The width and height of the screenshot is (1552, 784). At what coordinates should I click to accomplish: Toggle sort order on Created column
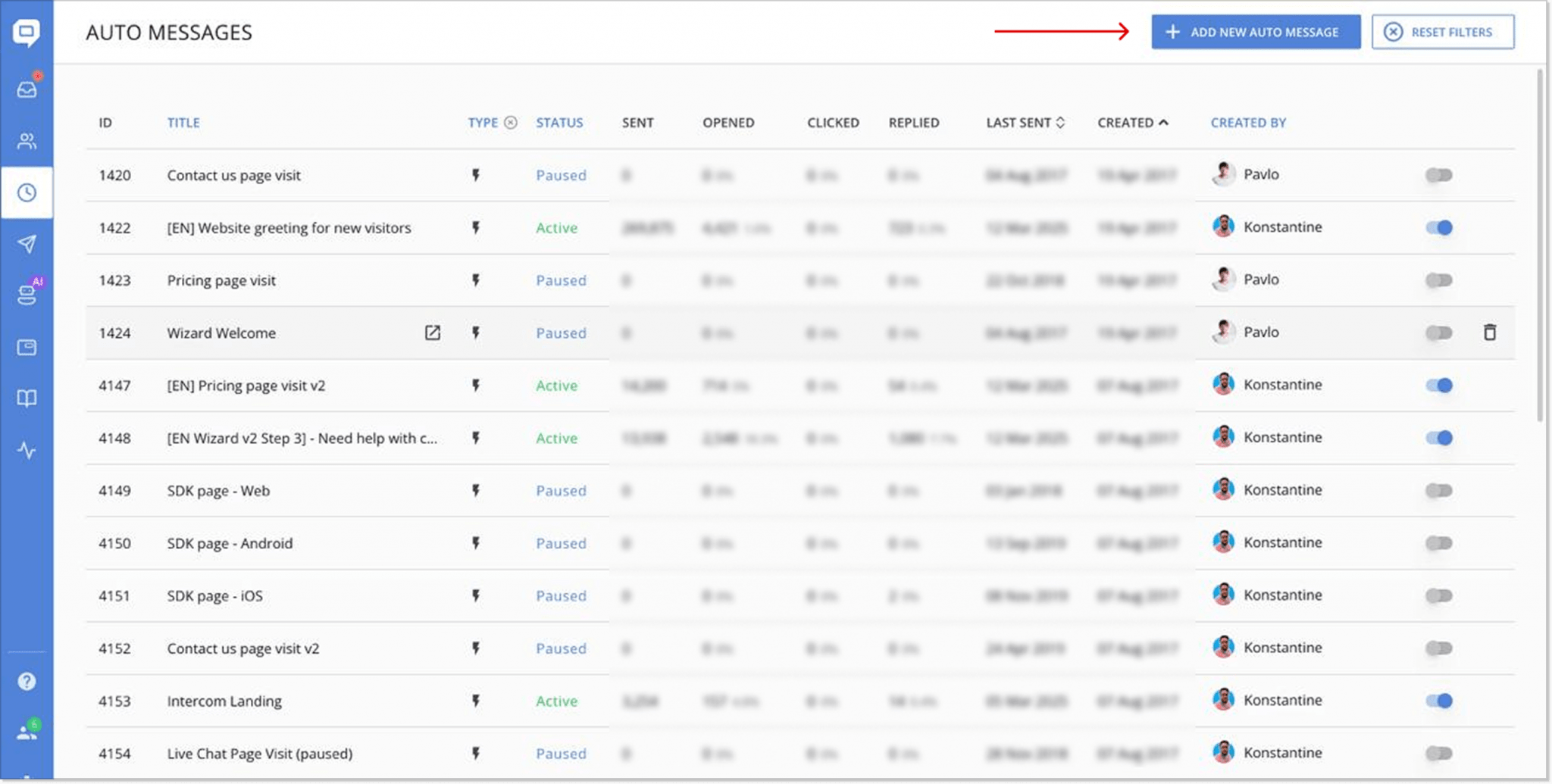pyautogui.click(x=1132, y=123)
